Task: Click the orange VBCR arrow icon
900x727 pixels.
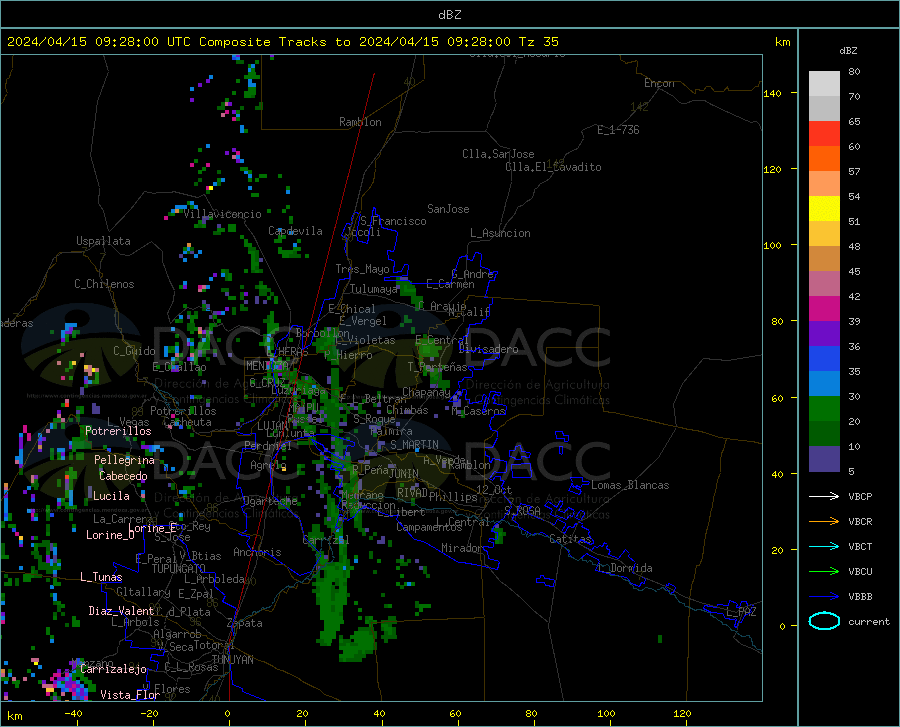Action: point(824,522)
